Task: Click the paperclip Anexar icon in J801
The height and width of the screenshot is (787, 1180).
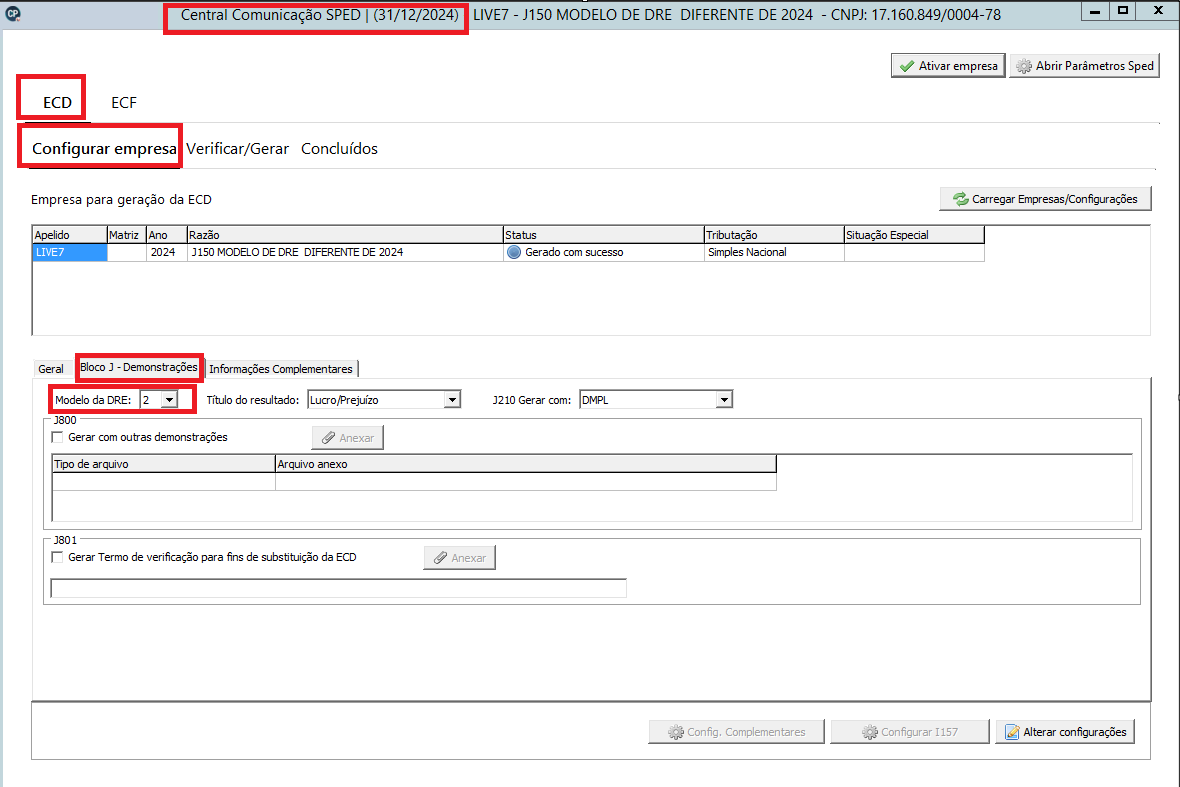Action: click(x=440, y=558)
